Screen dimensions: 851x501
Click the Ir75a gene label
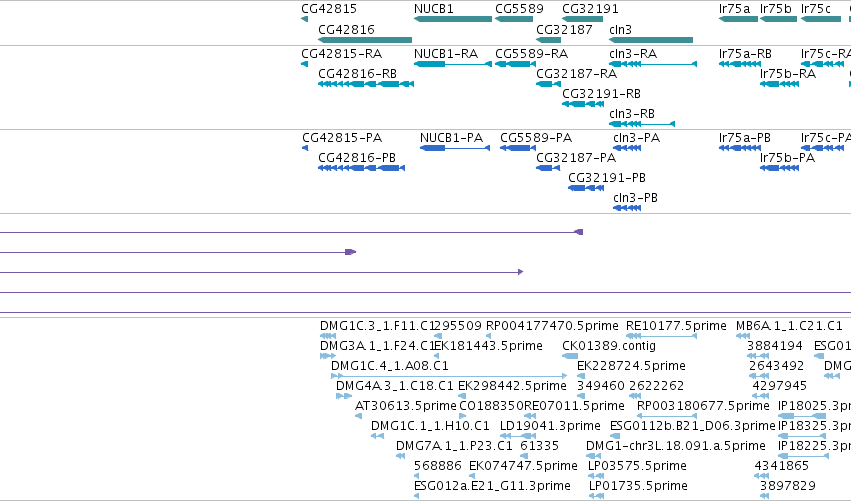tap(734, 9)
